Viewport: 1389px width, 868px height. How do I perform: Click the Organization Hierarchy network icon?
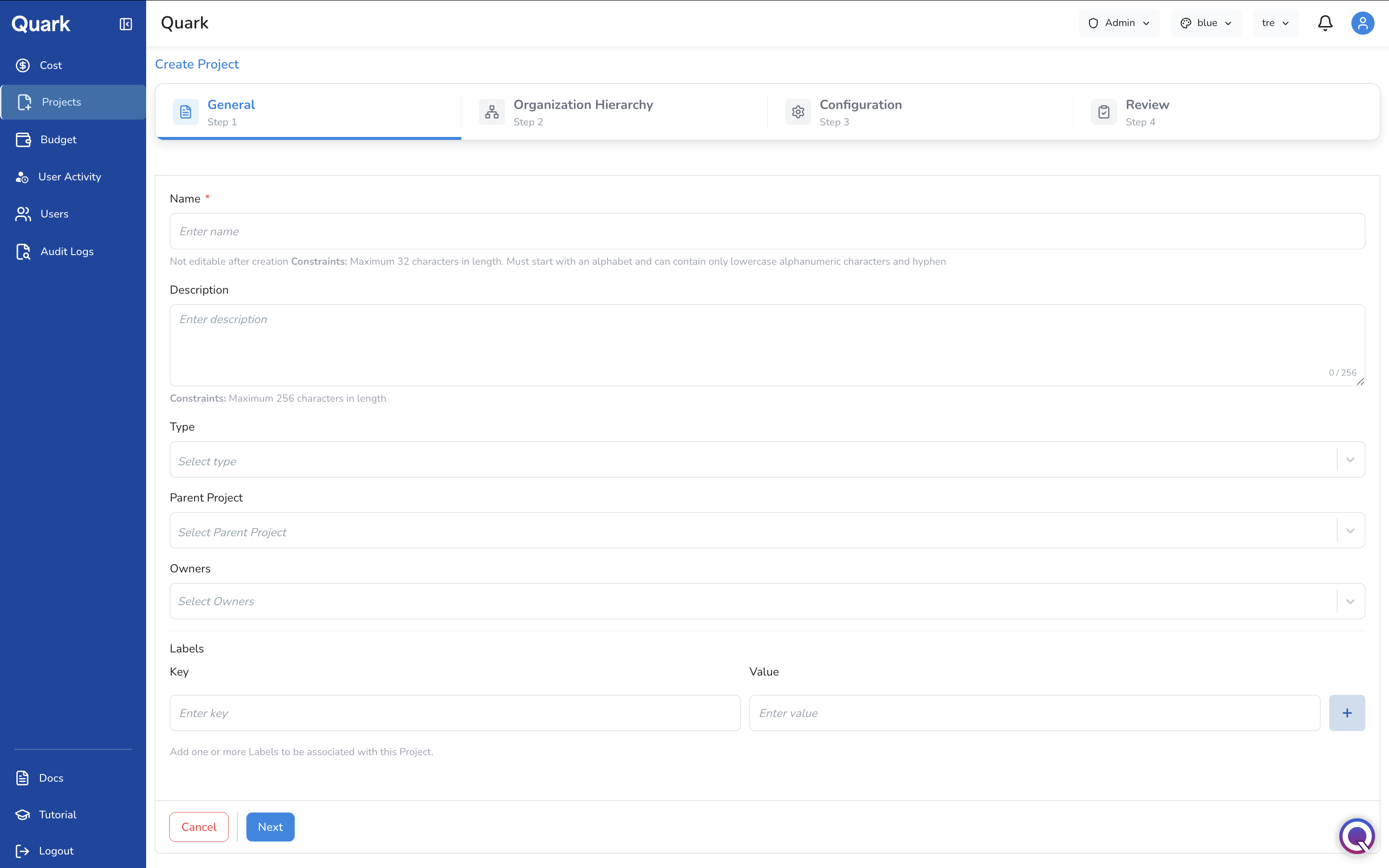pyautogui.click(x=492, y=112)
